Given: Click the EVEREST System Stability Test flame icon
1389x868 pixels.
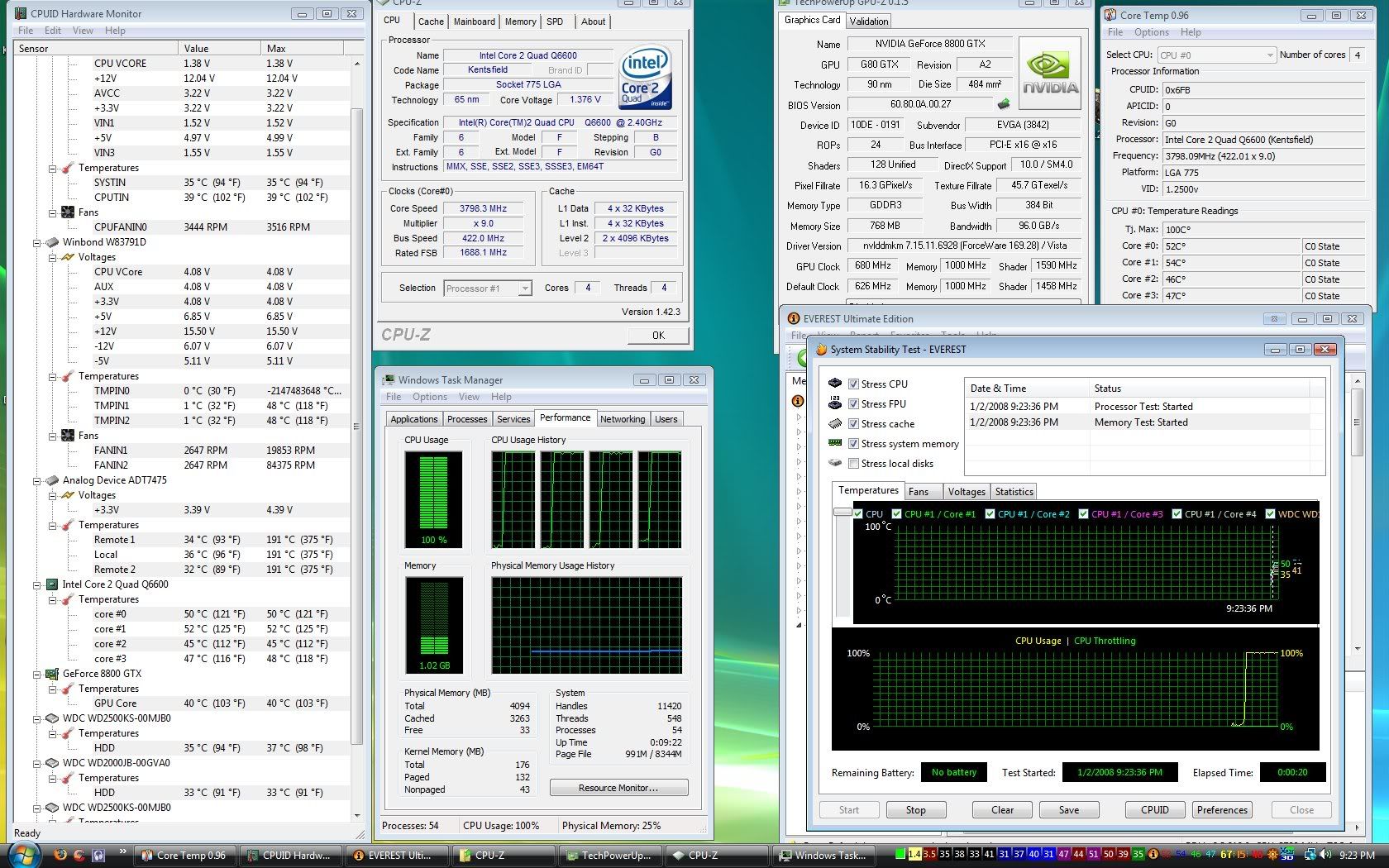Looking at the screenshot, I should (x=821, y=350).
